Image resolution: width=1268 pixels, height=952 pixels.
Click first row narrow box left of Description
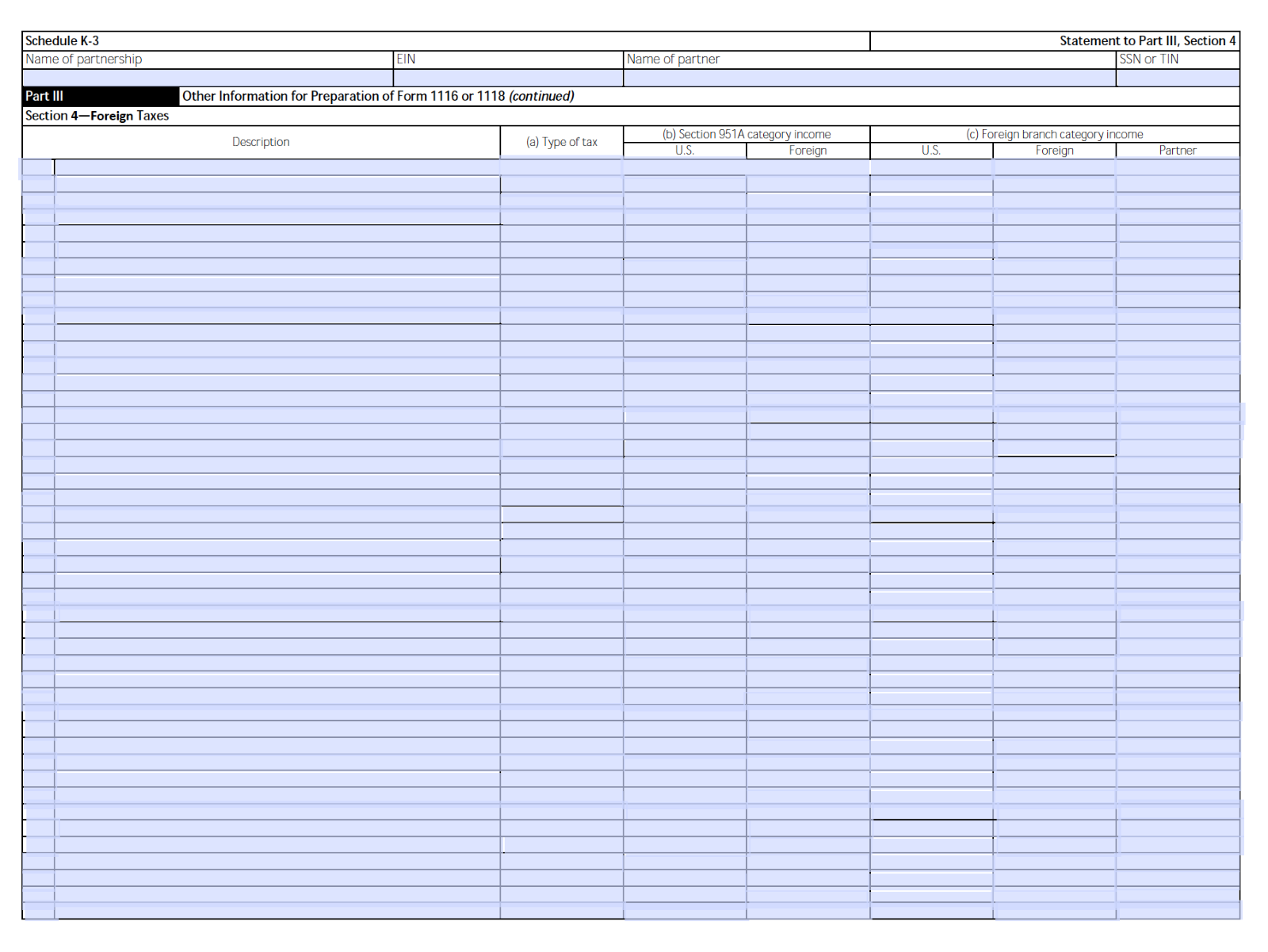tap(37, 167)
